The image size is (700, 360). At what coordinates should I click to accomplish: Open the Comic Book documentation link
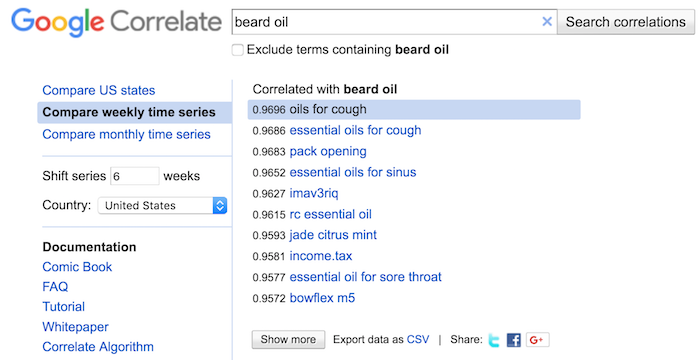(x=77, y=267)
